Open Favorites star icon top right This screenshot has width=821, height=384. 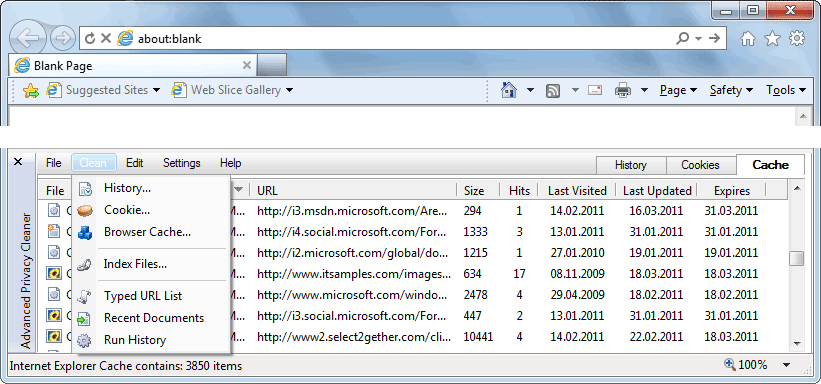[772, 38]
